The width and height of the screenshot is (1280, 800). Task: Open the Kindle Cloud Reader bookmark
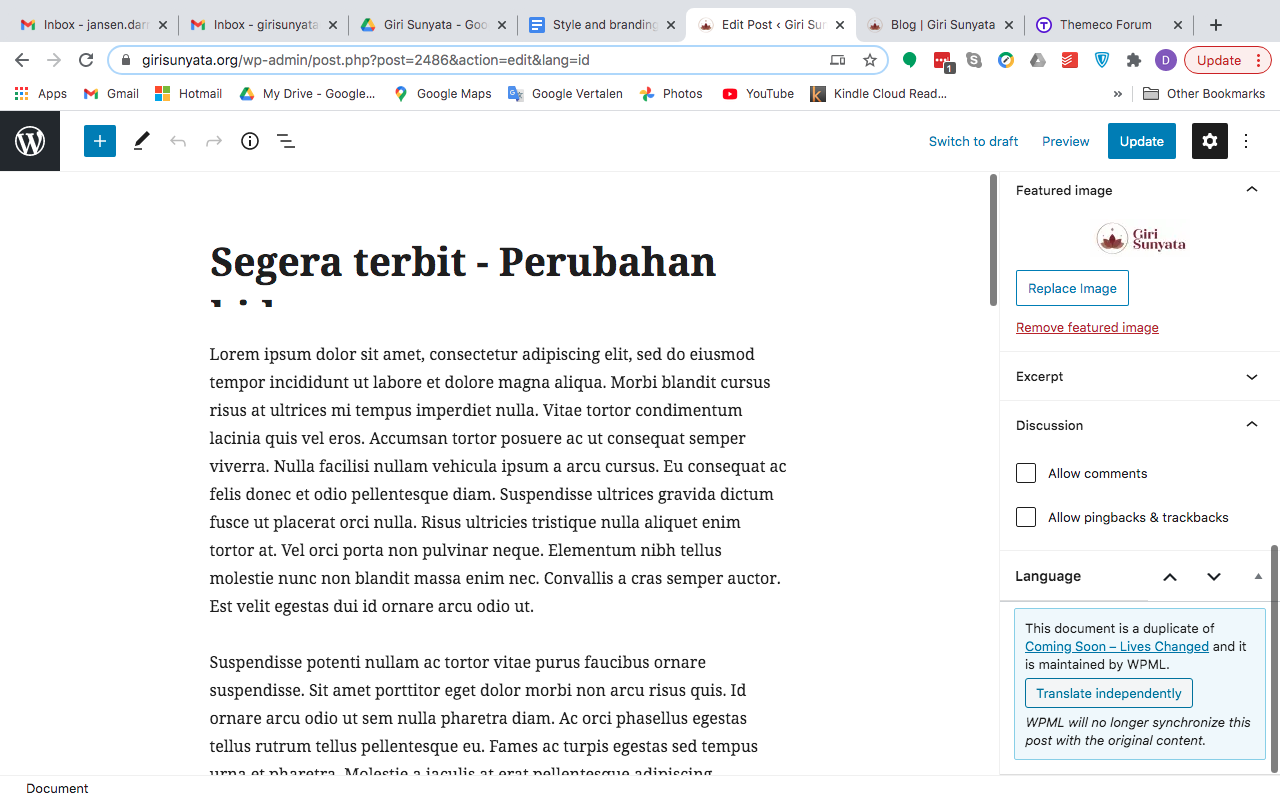879,94
